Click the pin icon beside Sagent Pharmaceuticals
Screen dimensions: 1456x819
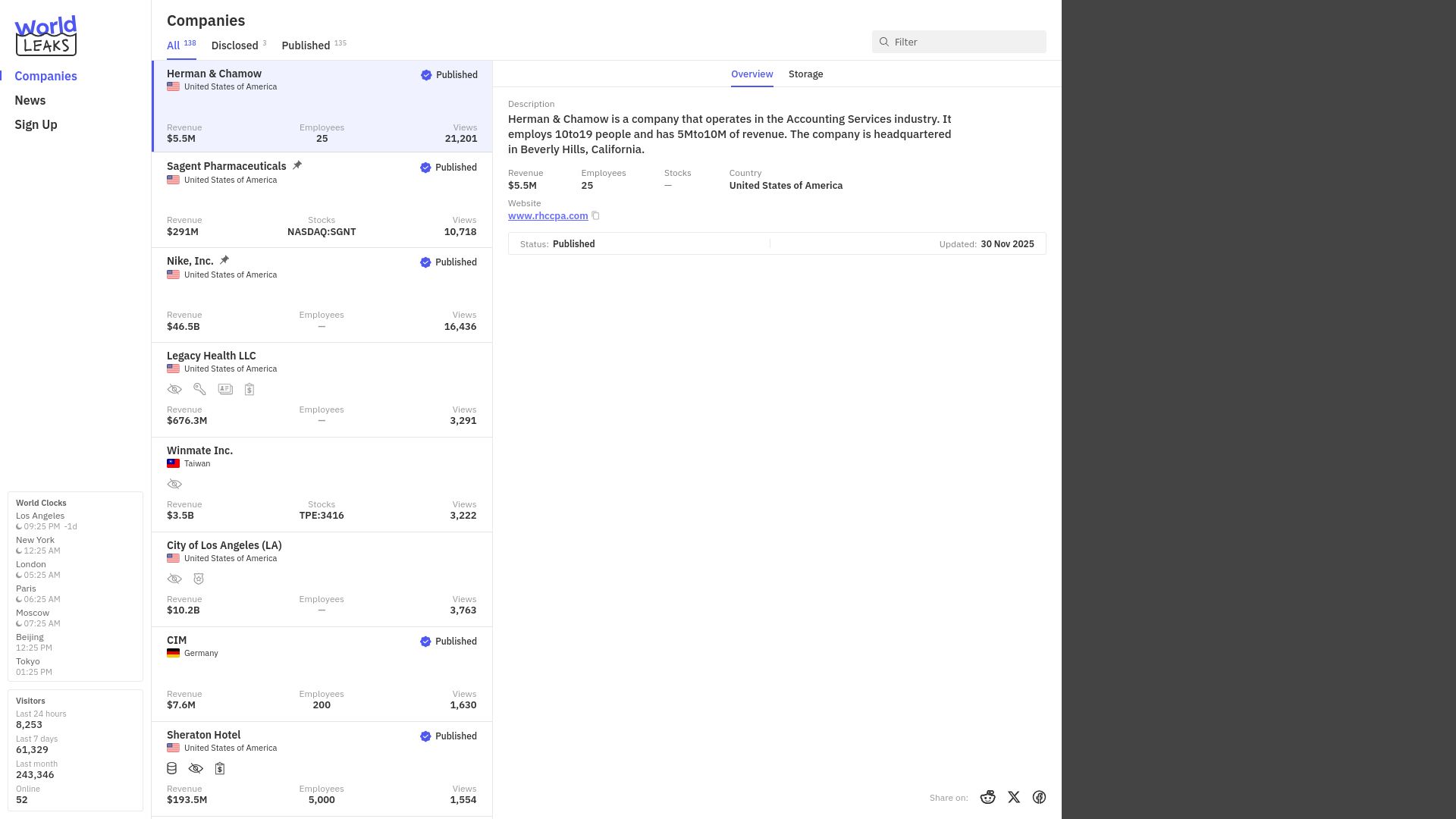point(297,165)
